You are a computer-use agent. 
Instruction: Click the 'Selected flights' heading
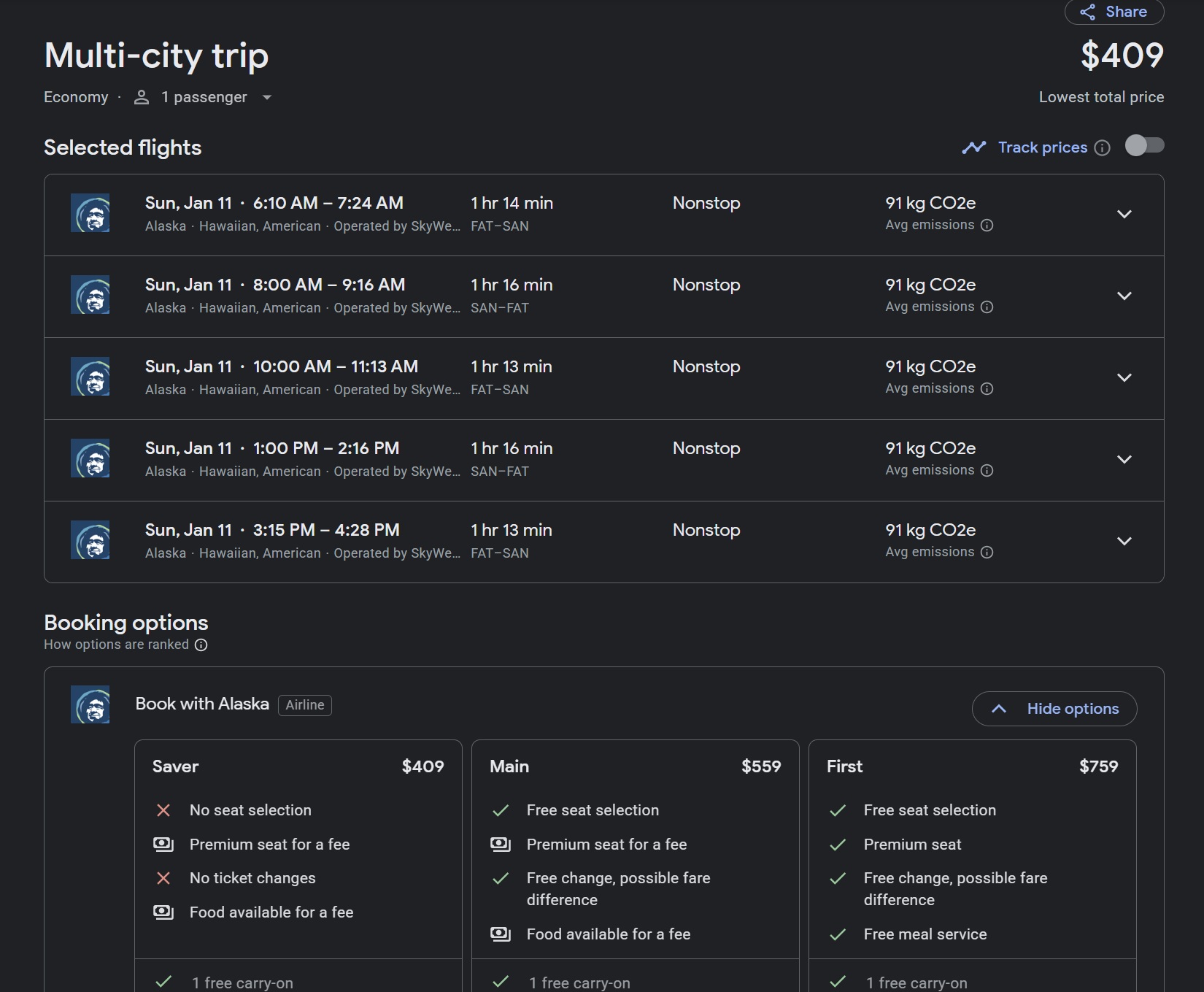123,147
